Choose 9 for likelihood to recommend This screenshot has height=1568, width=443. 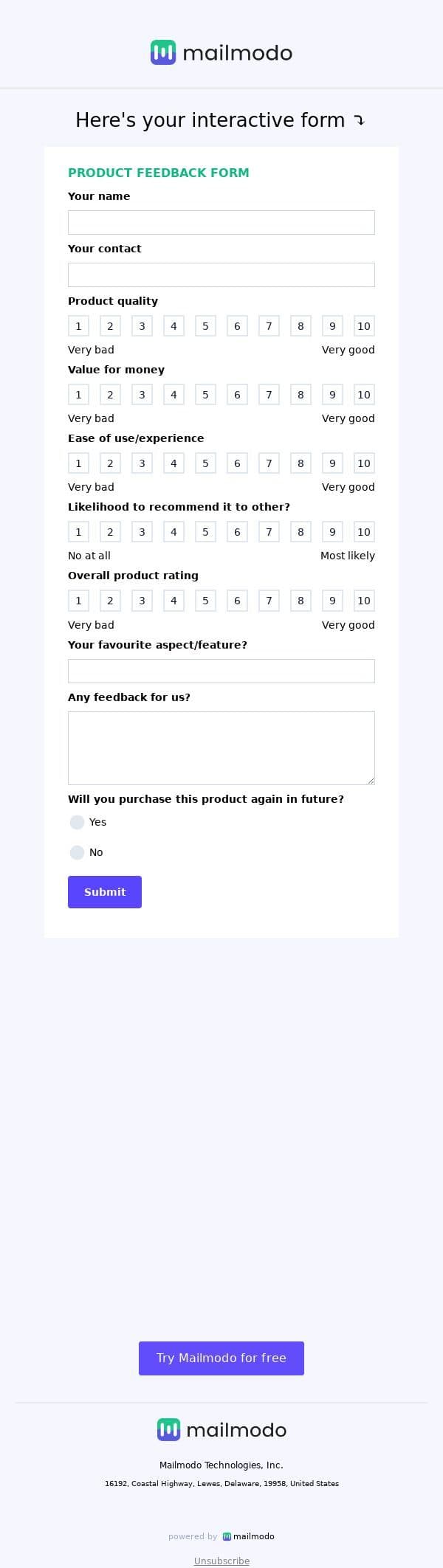[332, 532]
